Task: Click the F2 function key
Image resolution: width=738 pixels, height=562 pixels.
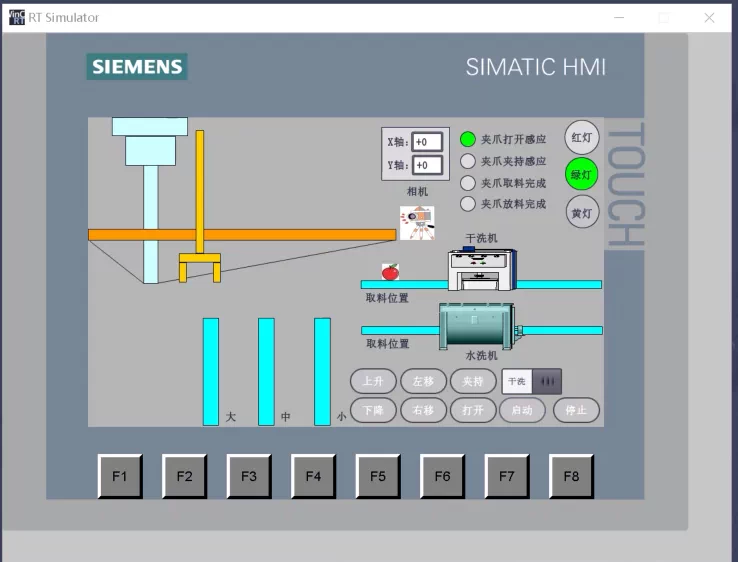Action: [184, 476]
